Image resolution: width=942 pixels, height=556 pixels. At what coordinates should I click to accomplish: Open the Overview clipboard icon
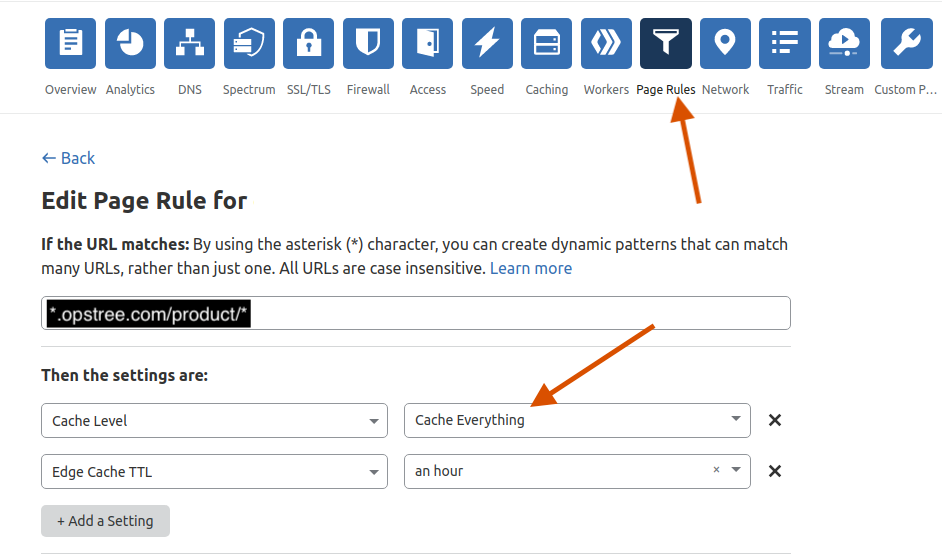pos(71,43)
